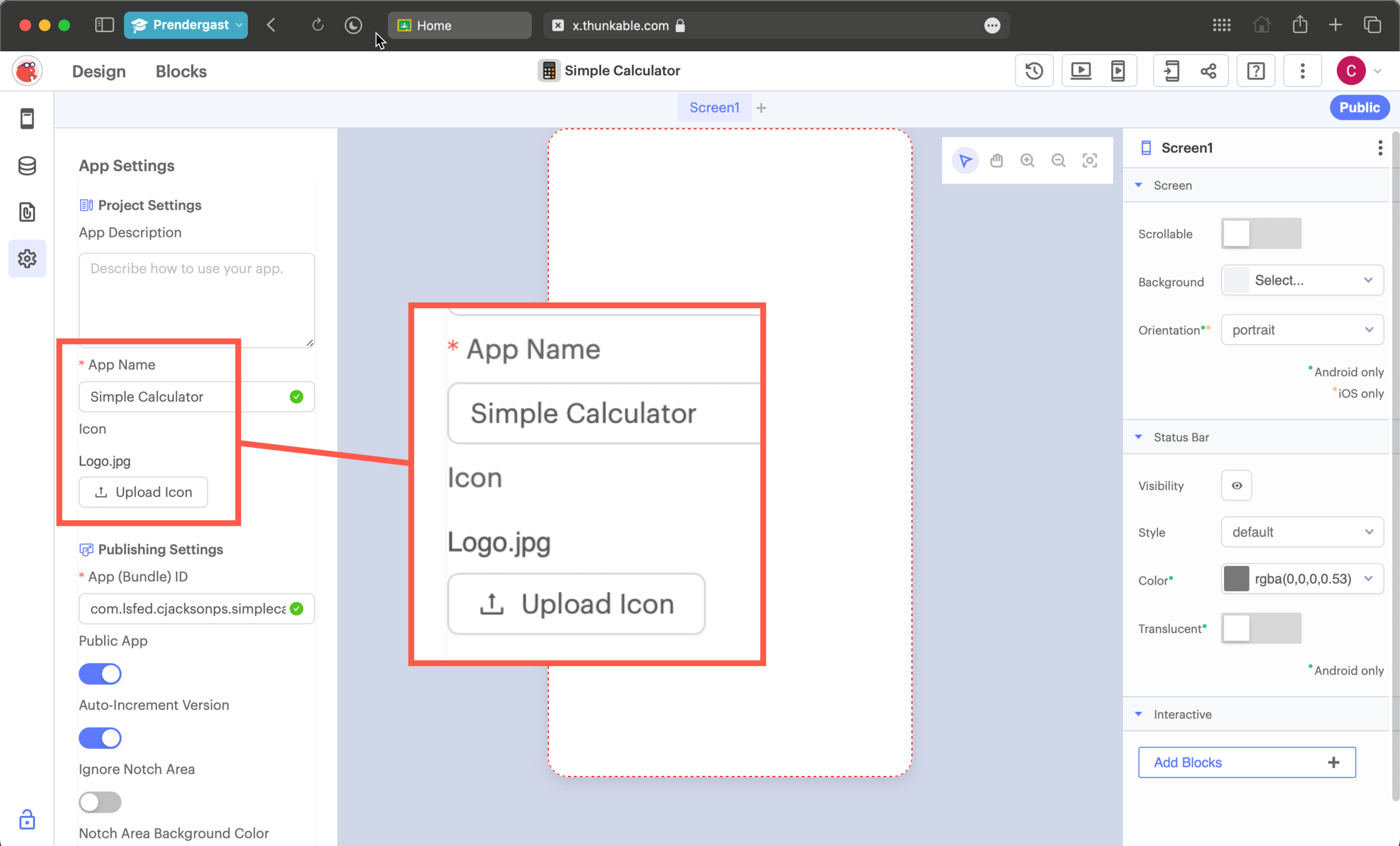Open the version history panel
The height and width of the screenshot is (846, 1400).
(x=1034, y=70)
